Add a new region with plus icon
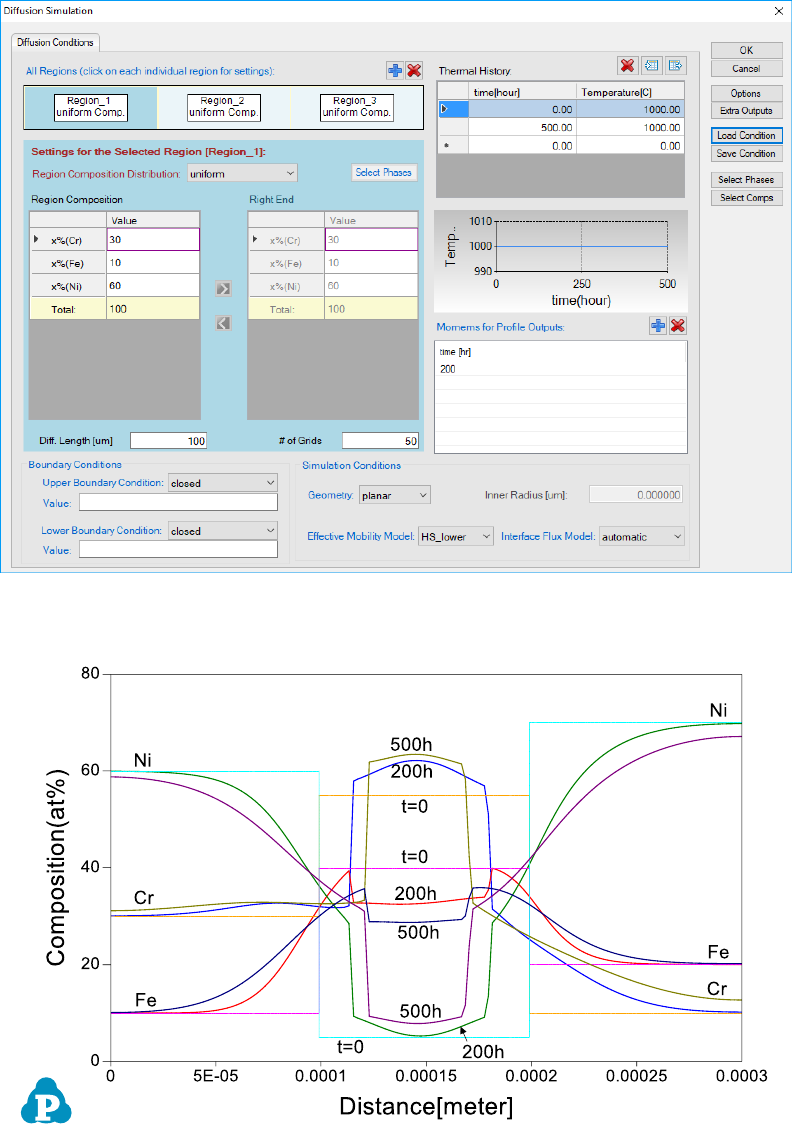 395,70
